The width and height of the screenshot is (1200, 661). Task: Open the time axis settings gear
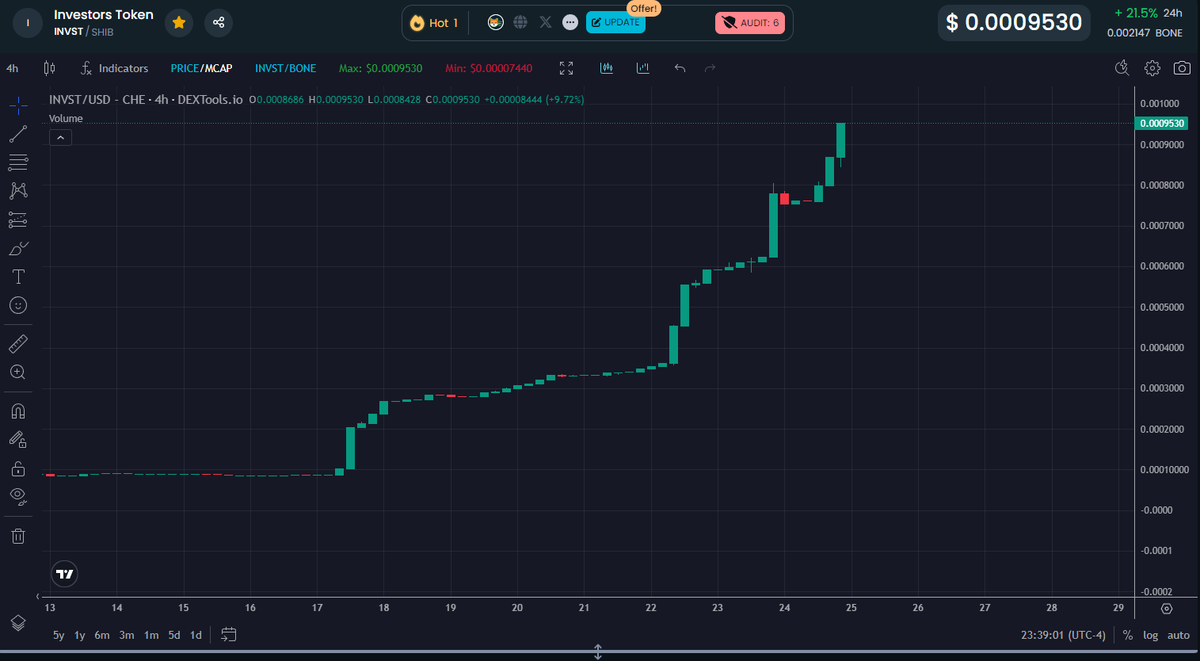(x=1166, y=608)
